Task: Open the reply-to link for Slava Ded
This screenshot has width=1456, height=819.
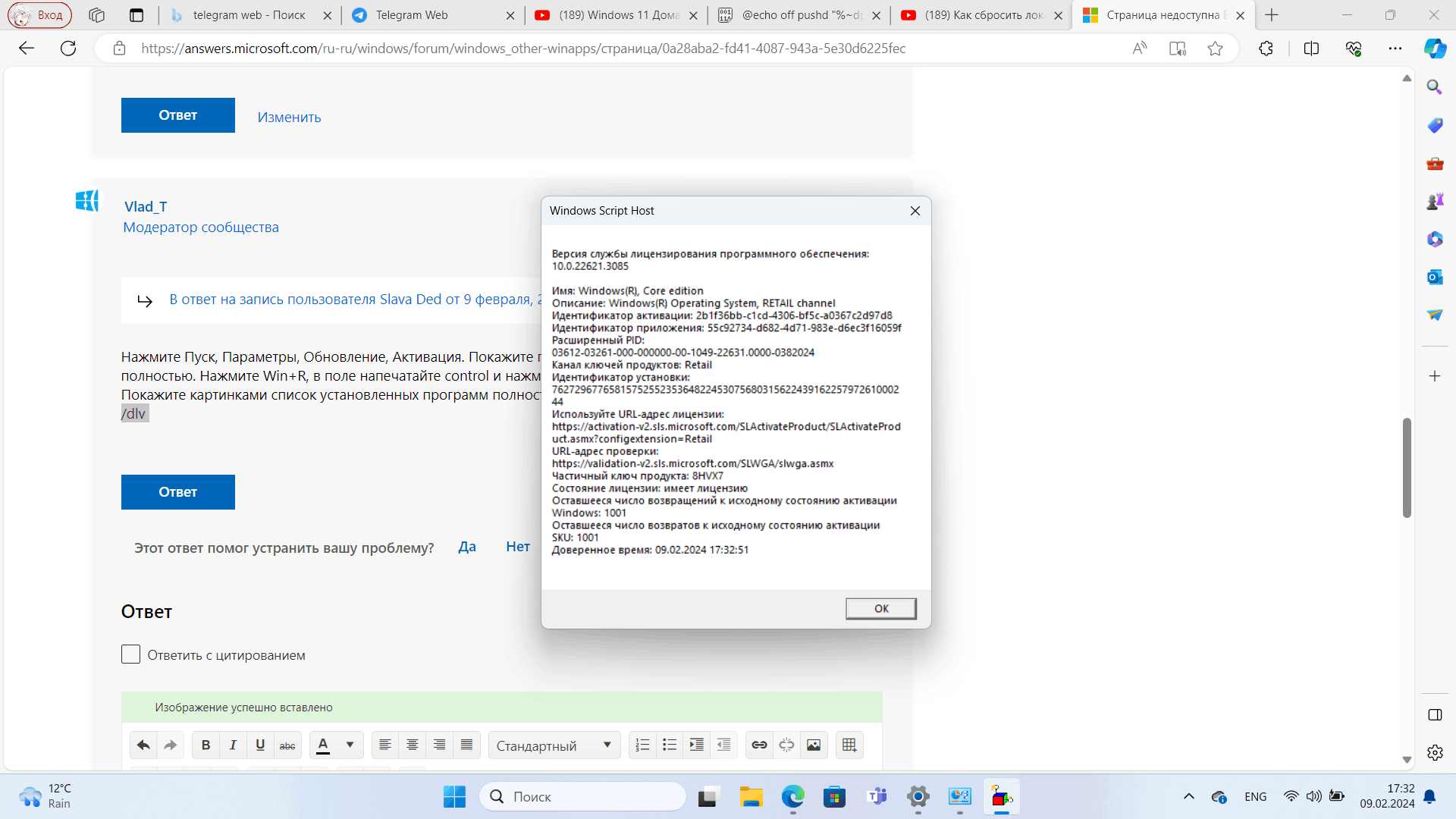Action: [355, 300]
